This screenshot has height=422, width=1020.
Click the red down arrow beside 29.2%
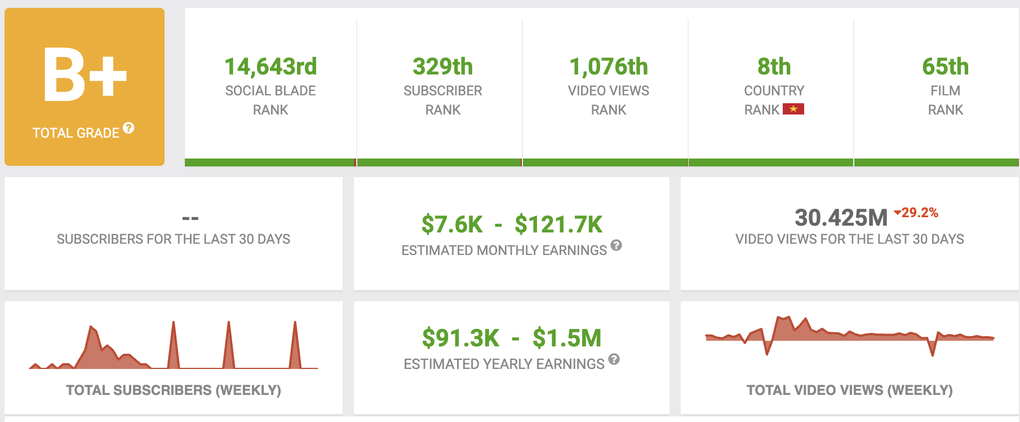pyautogui.click(x=899, y=212)
